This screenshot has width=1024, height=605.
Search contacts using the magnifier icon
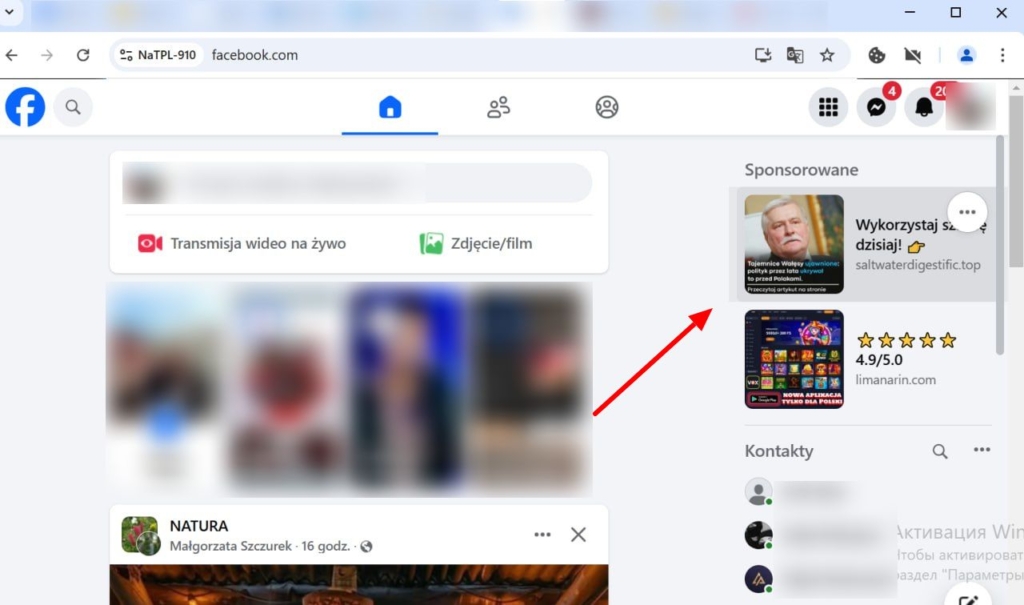pos(940,451)
